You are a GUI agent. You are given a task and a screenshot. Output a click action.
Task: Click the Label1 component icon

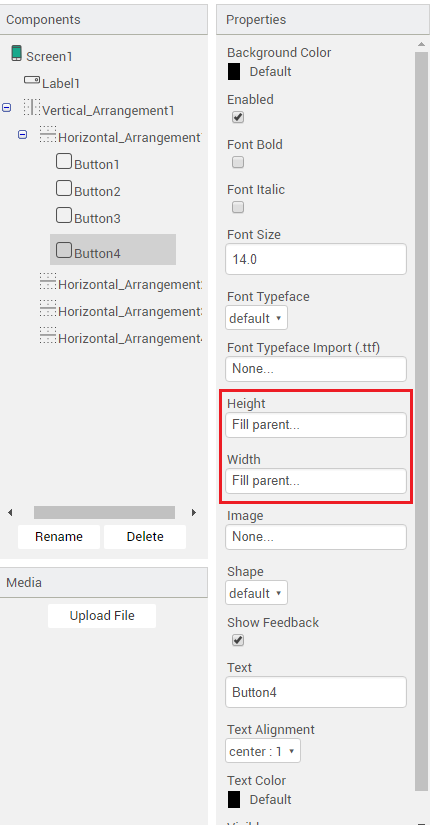pos(32,80)
